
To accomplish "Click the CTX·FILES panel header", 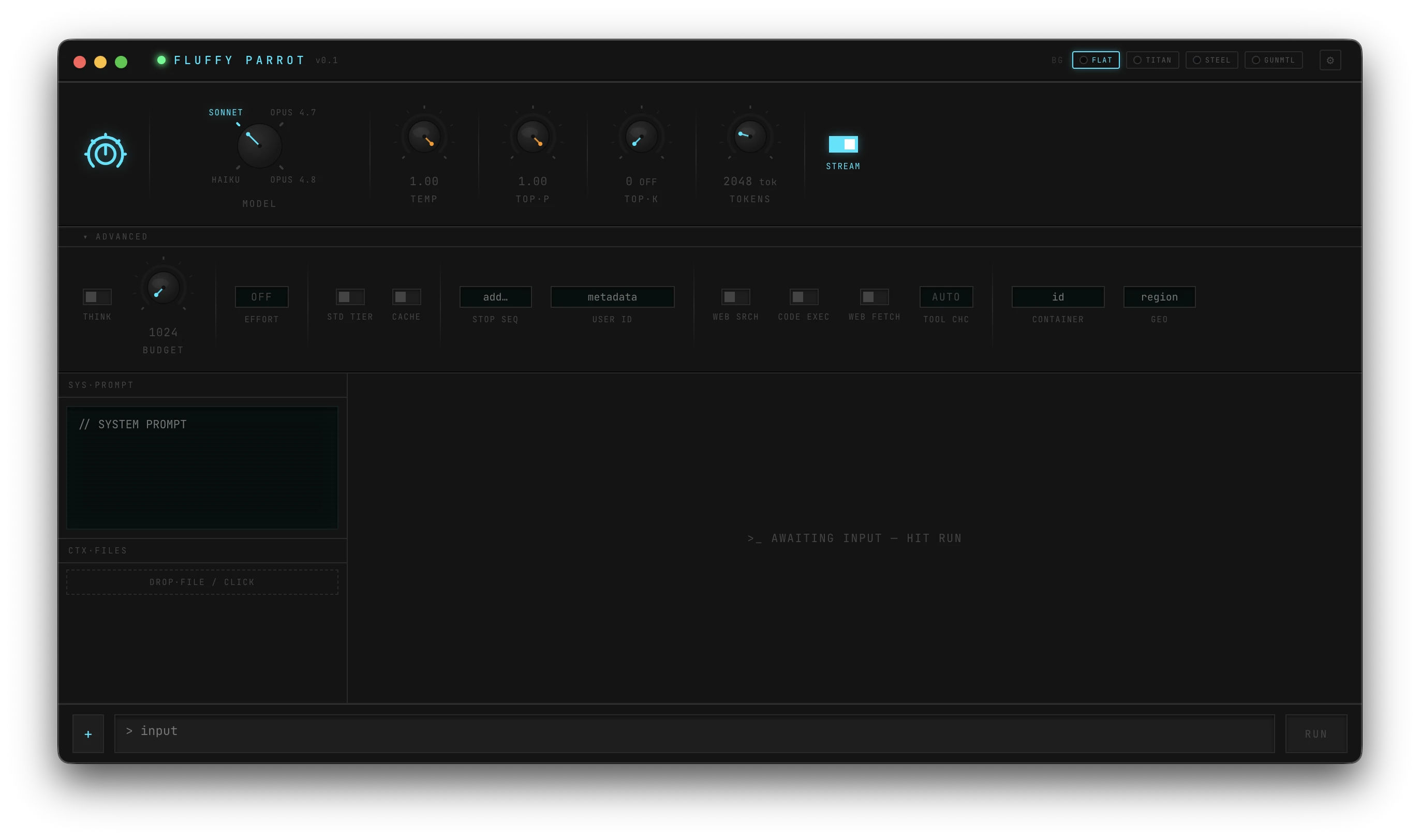I will tap(202, 551).
